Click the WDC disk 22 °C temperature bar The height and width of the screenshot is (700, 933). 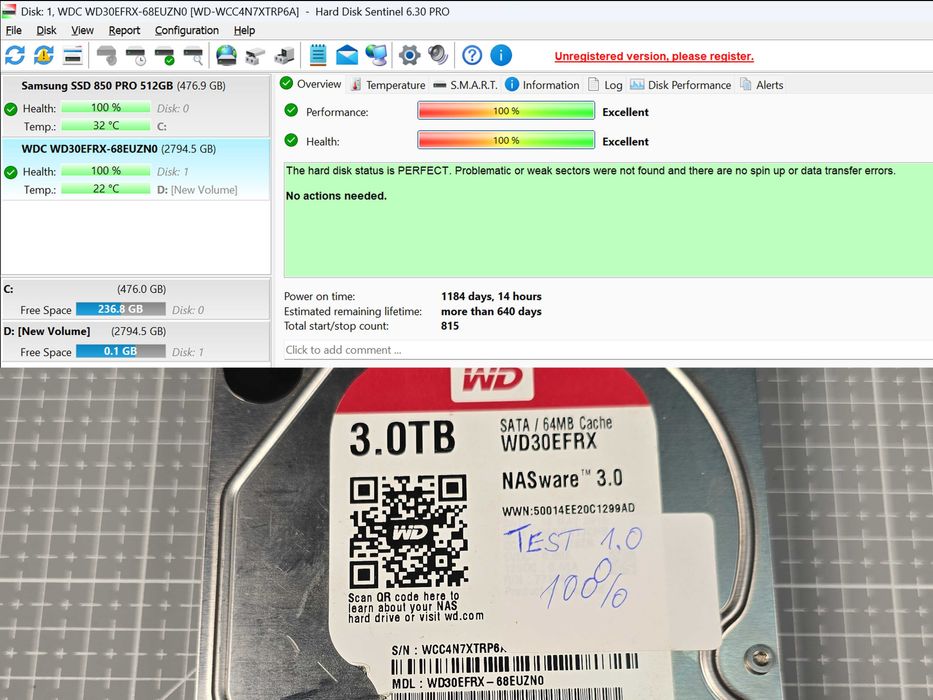point(105,189)
